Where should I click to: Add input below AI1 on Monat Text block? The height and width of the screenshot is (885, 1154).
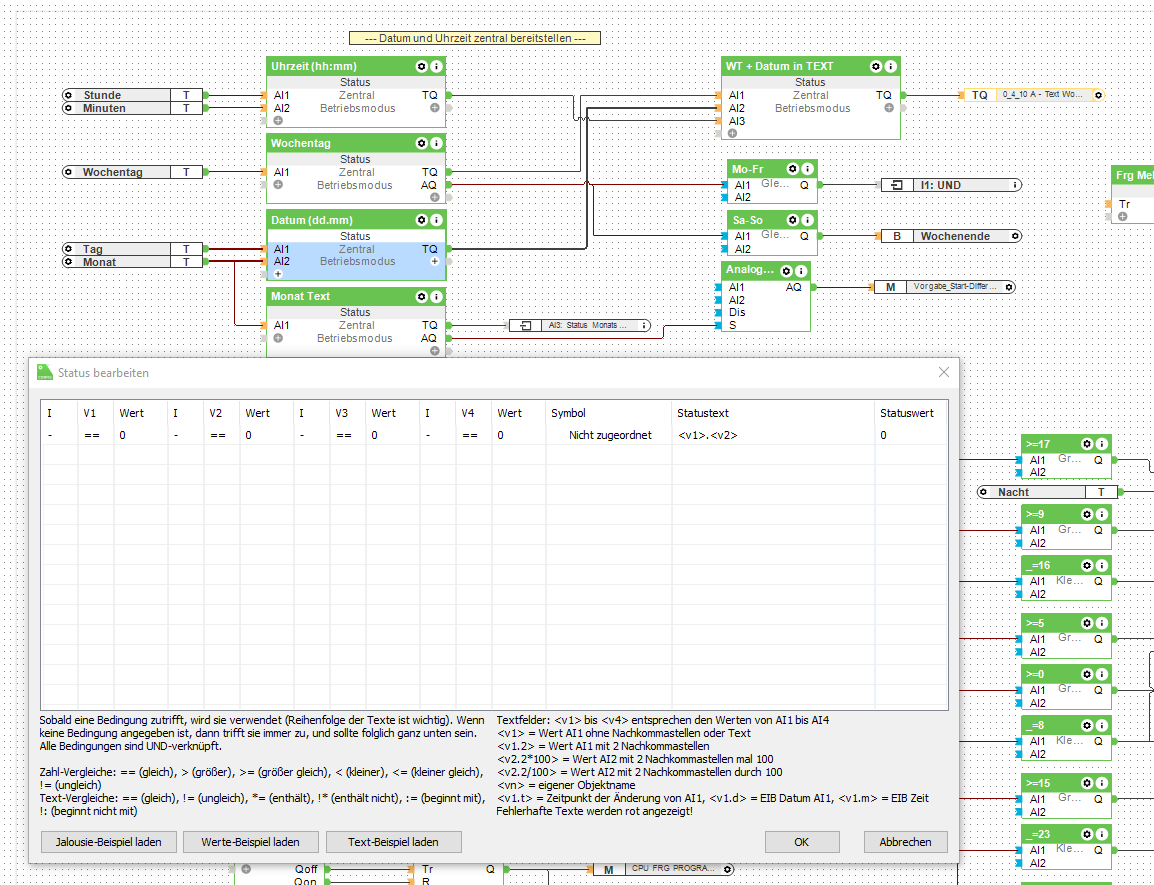tap(278, 338)
